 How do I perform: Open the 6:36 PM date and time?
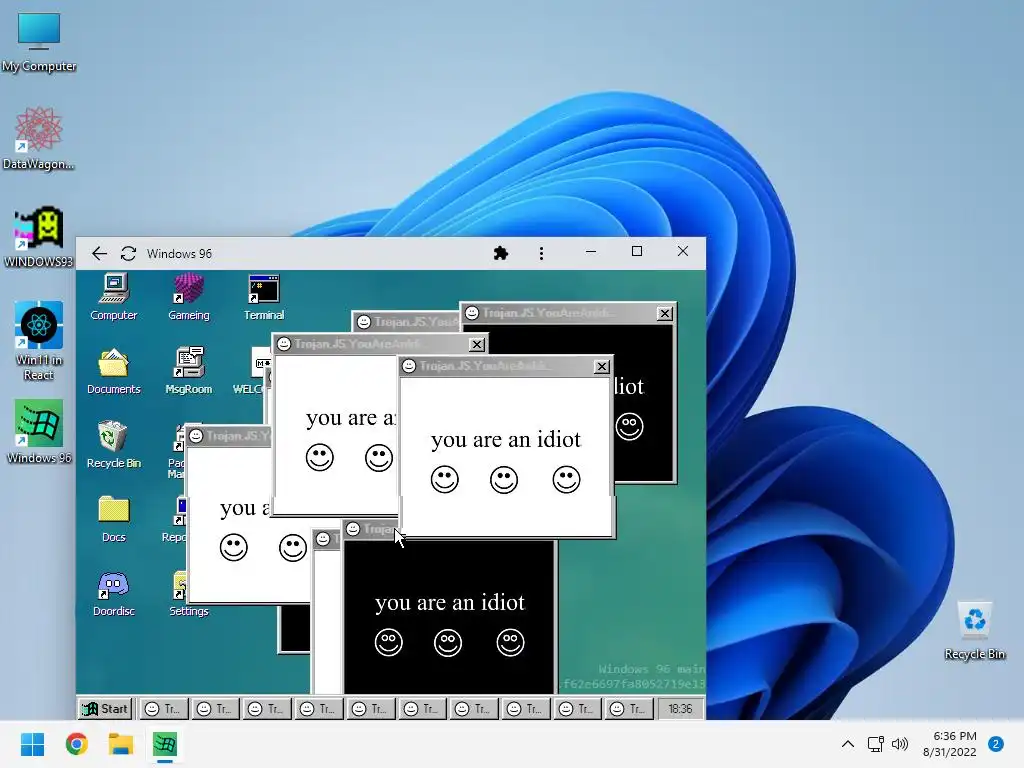(950, 744)
